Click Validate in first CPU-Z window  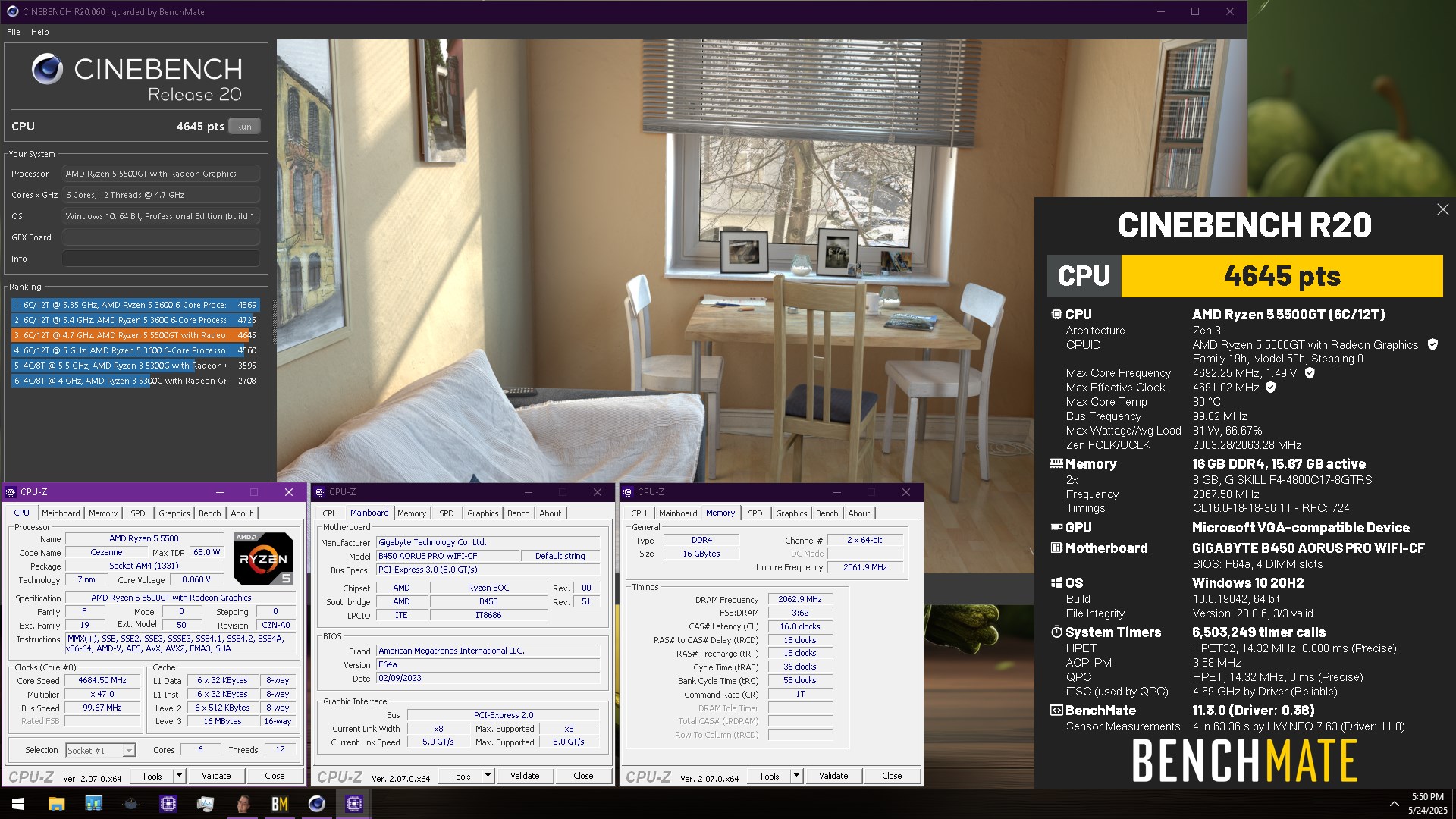click(216, 776)
